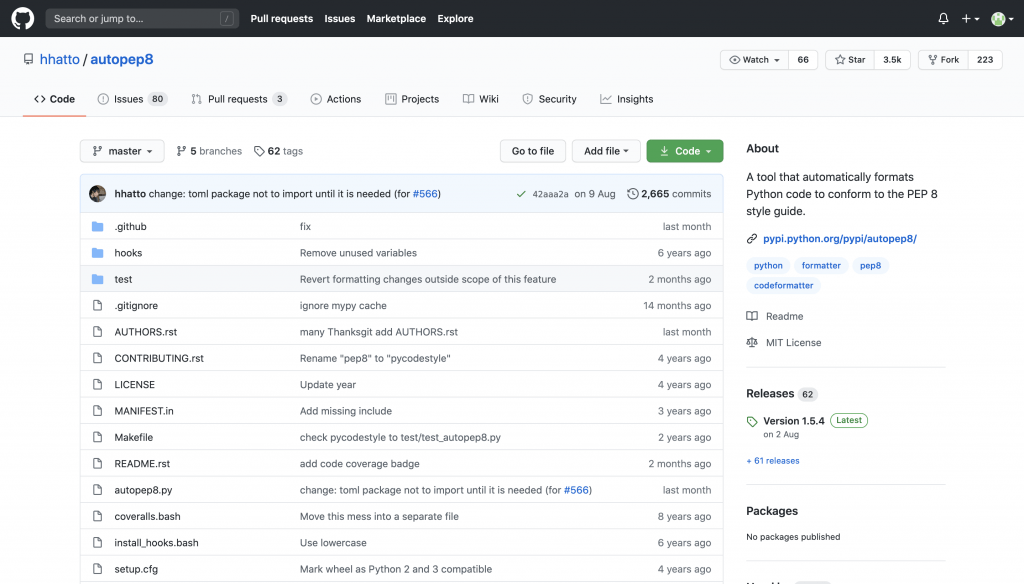This screenshot has width=1024, height=584.
Task: Open commit hash 42aaa2a
Action: click(x=550, y=194)
